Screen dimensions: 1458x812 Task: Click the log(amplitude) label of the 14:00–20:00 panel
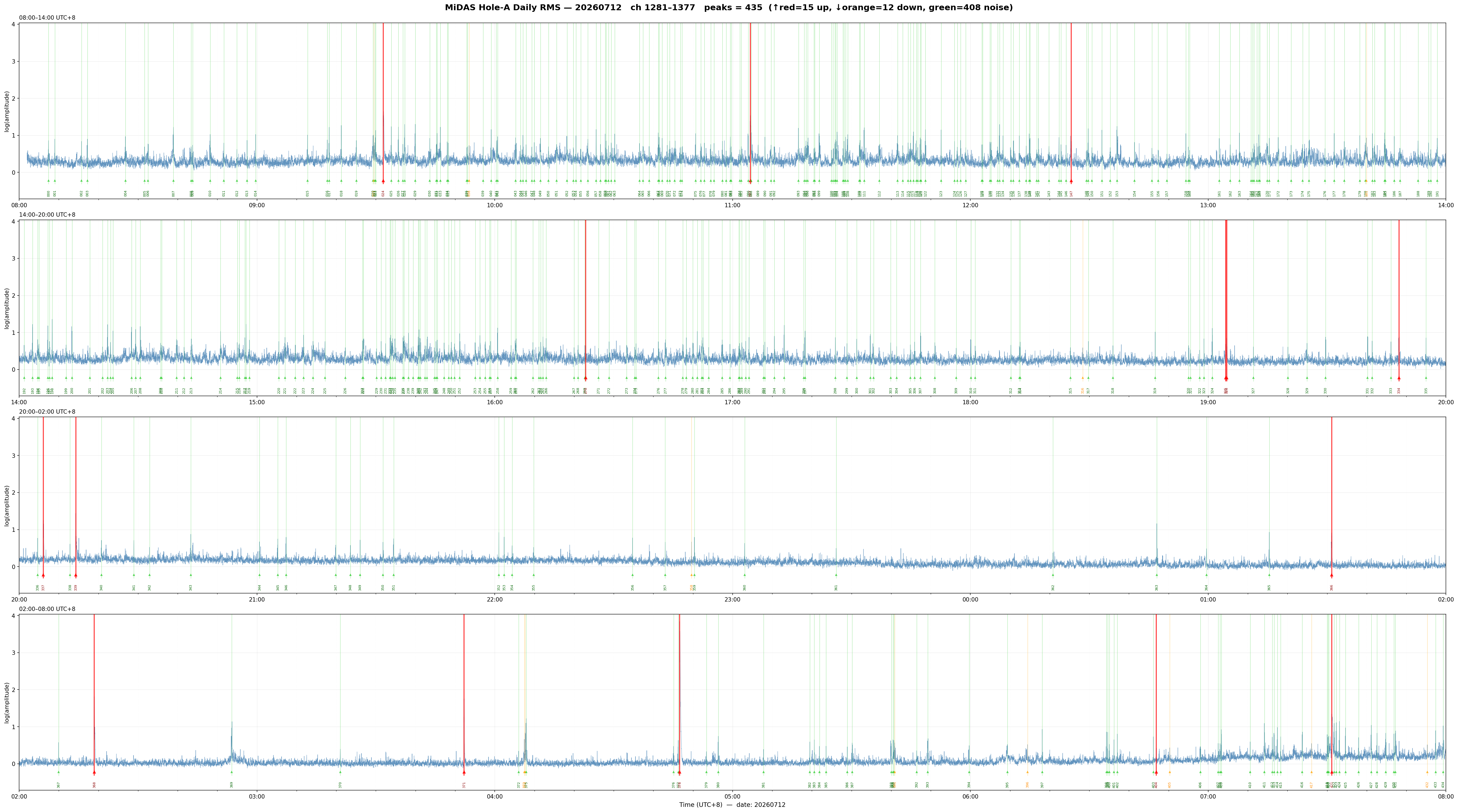(7, 308)
